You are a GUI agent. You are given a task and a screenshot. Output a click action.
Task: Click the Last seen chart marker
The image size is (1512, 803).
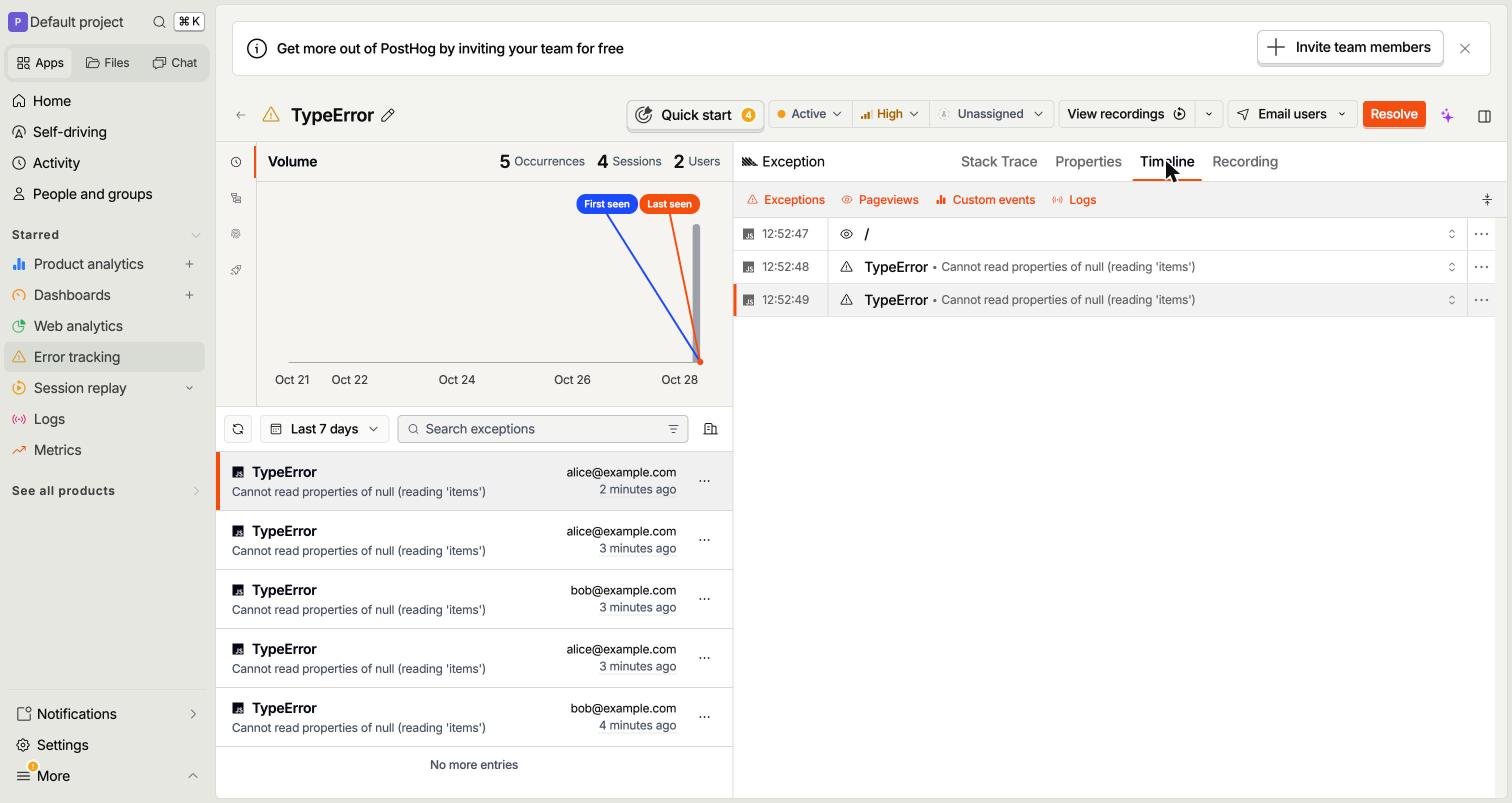click(x=669, y=204)
